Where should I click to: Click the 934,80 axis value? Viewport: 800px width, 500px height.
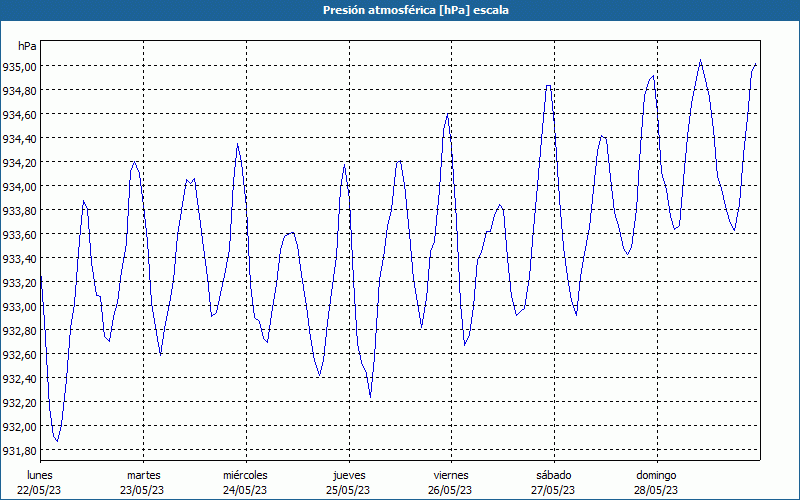(19, 90)
